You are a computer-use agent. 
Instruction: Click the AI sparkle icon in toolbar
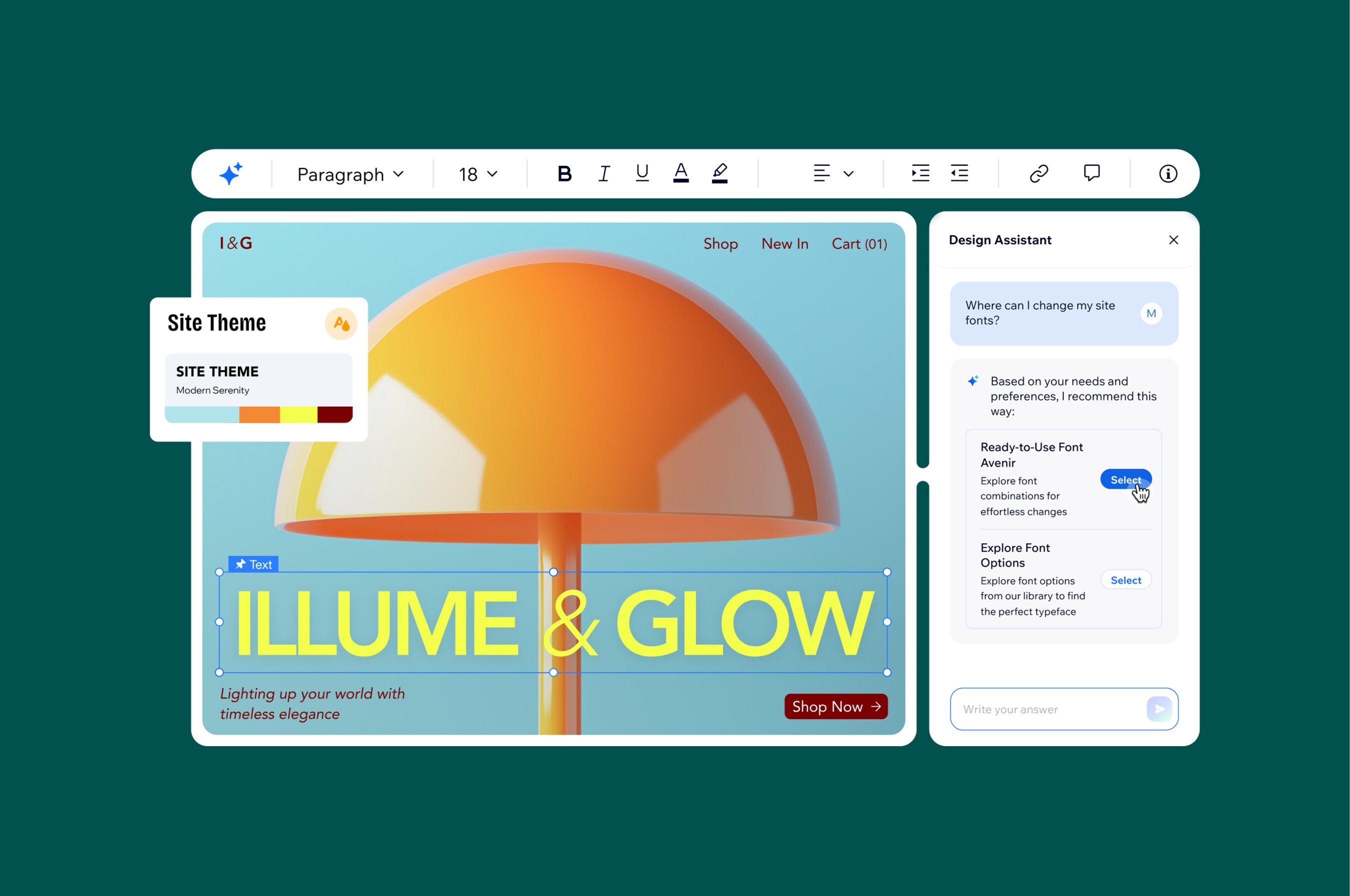click(231, 173)
